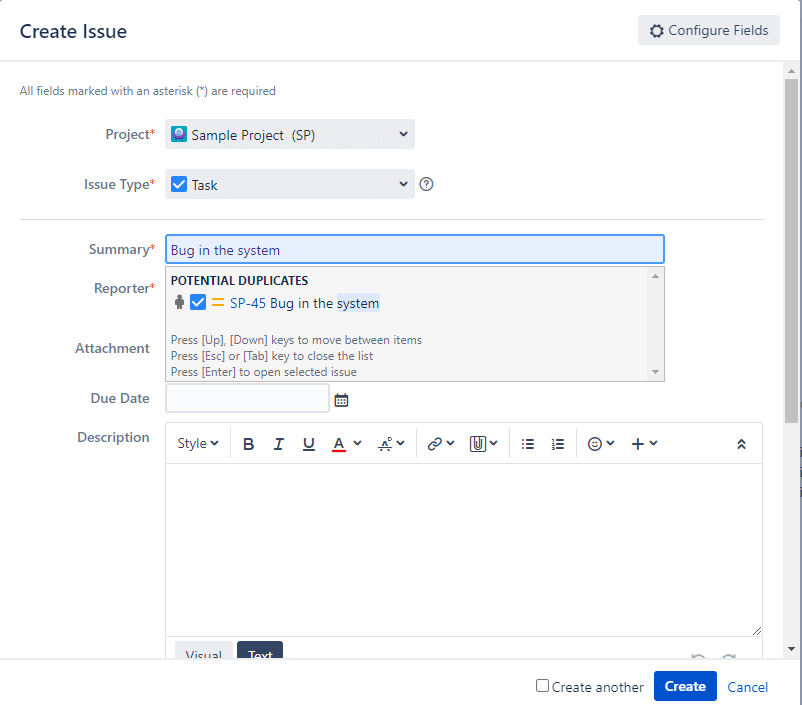The image size is (802, 705).
Task: Click the duplicates list scroll-down arrow
Action: [655, 372]
